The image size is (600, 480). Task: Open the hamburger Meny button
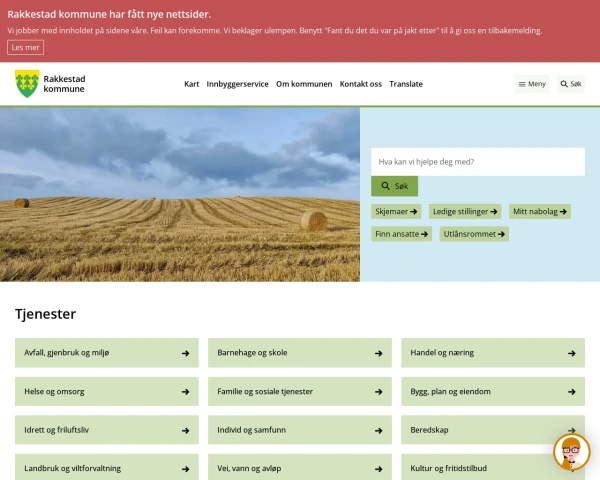click(x=532, y=84)
